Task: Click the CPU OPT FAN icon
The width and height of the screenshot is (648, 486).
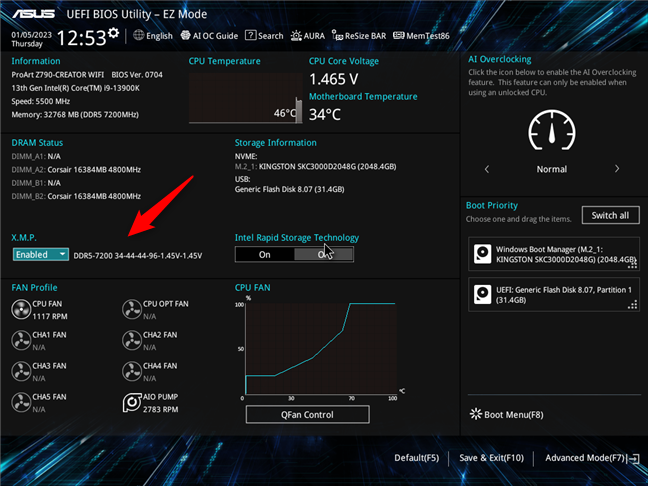Action: [132, 310]
